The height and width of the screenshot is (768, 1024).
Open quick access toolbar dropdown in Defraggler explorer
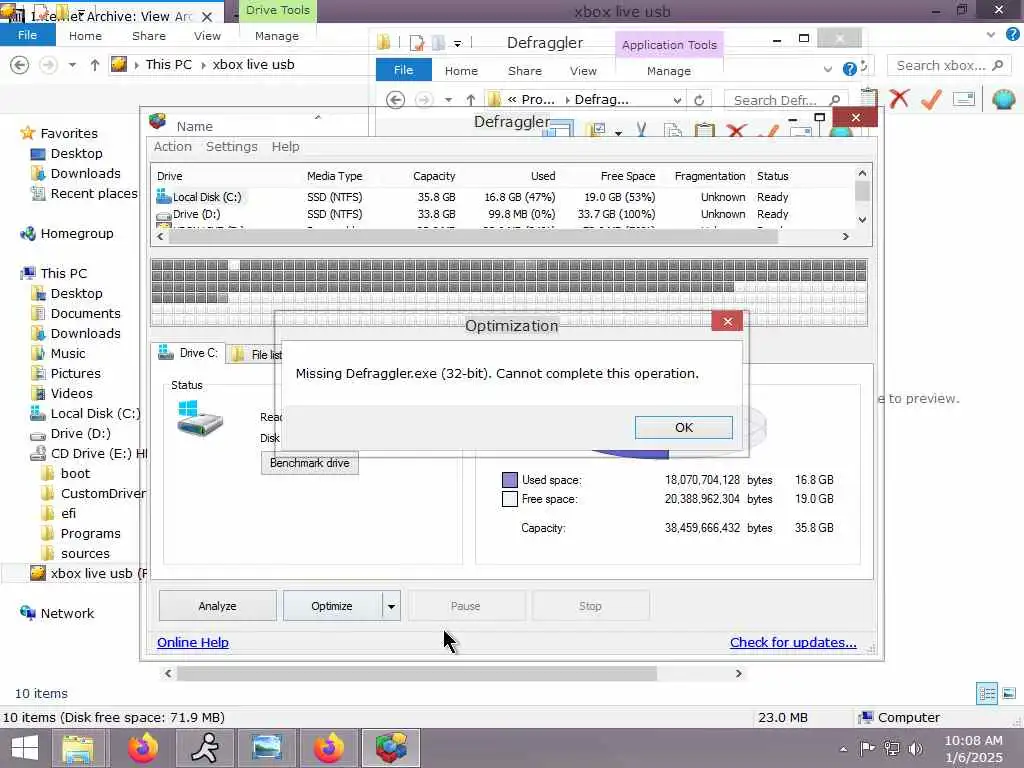458,44
